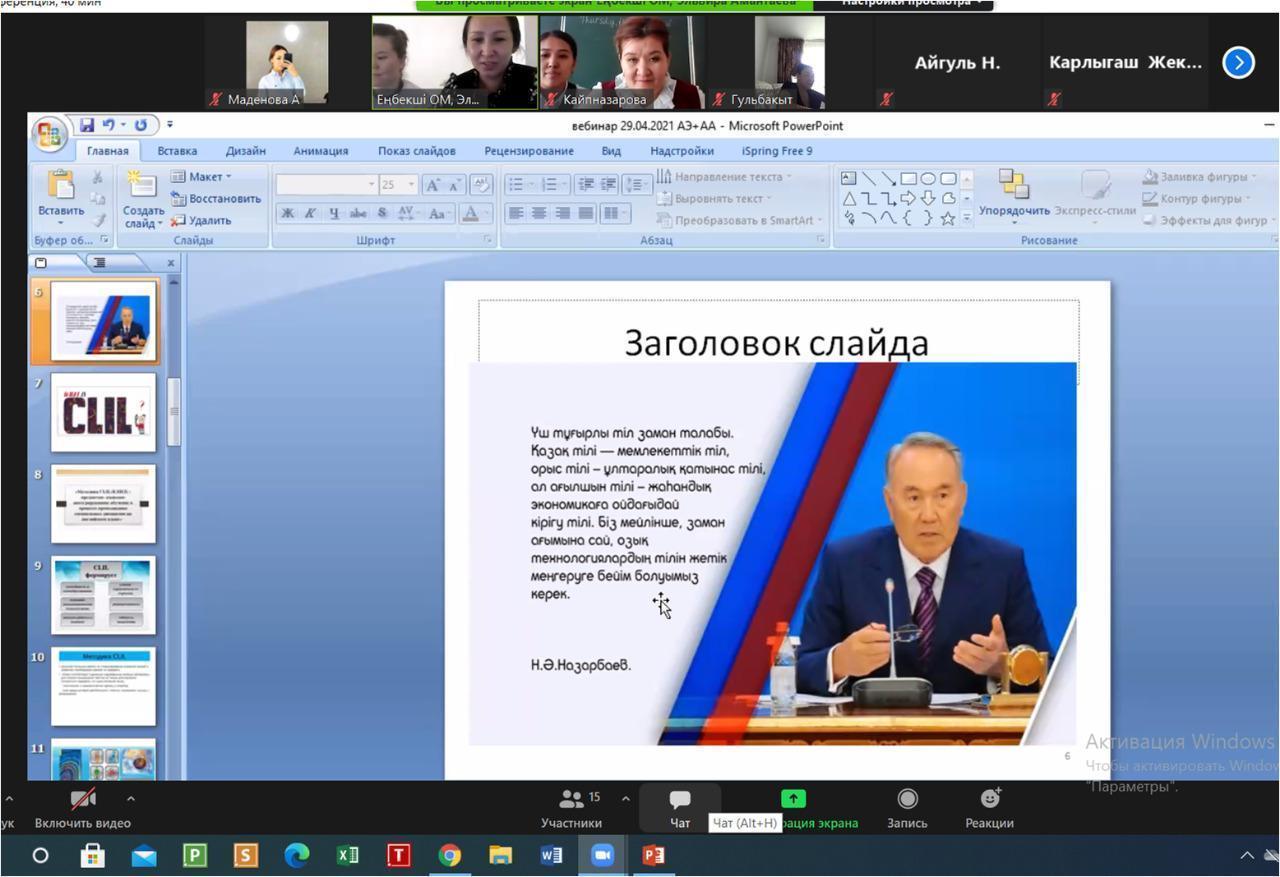Toggle italic text formatting
This screenshot has width=1280, height=877.
310,213
